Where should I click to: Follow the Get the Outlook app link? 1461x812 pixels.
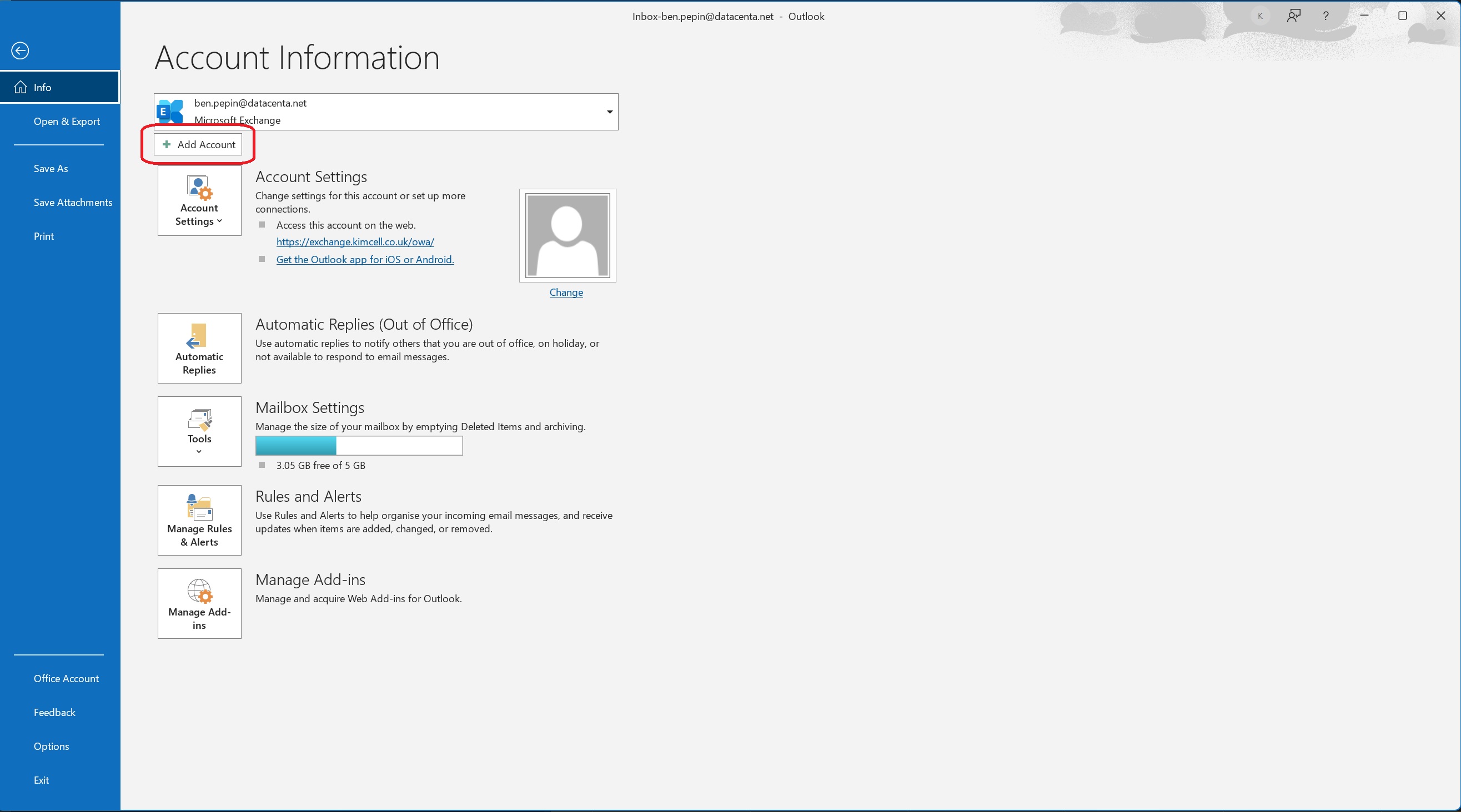click(365, 260)
